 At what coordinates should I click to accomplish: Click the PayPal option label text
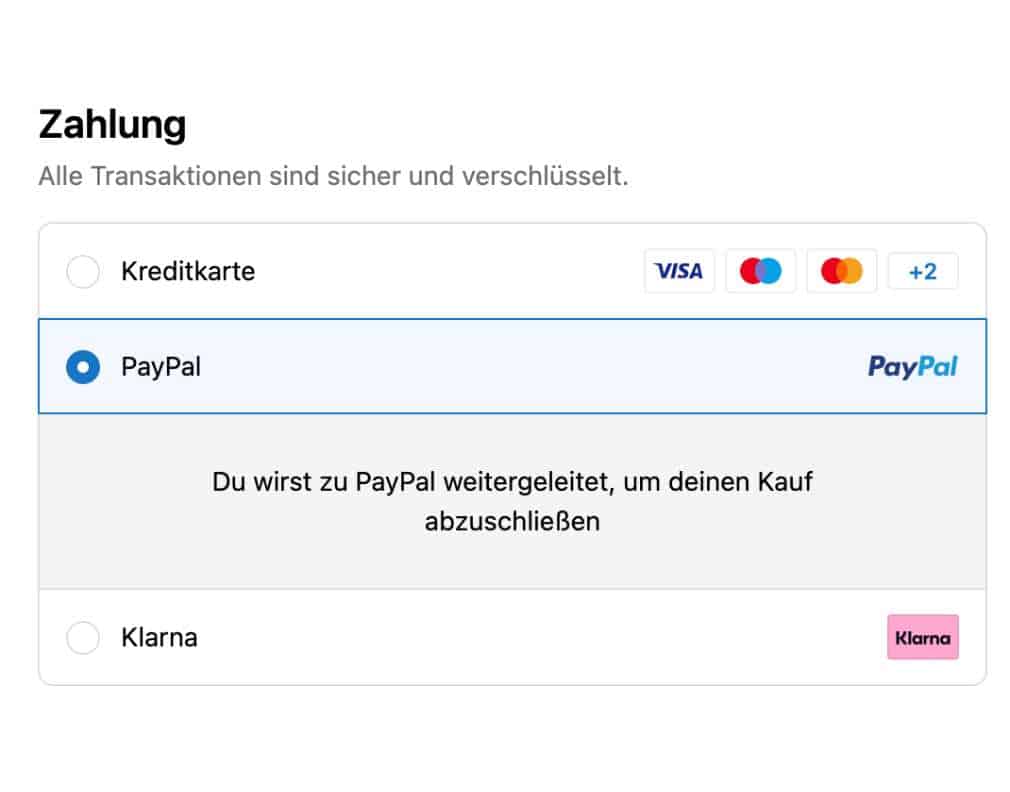tap(161, 367)
